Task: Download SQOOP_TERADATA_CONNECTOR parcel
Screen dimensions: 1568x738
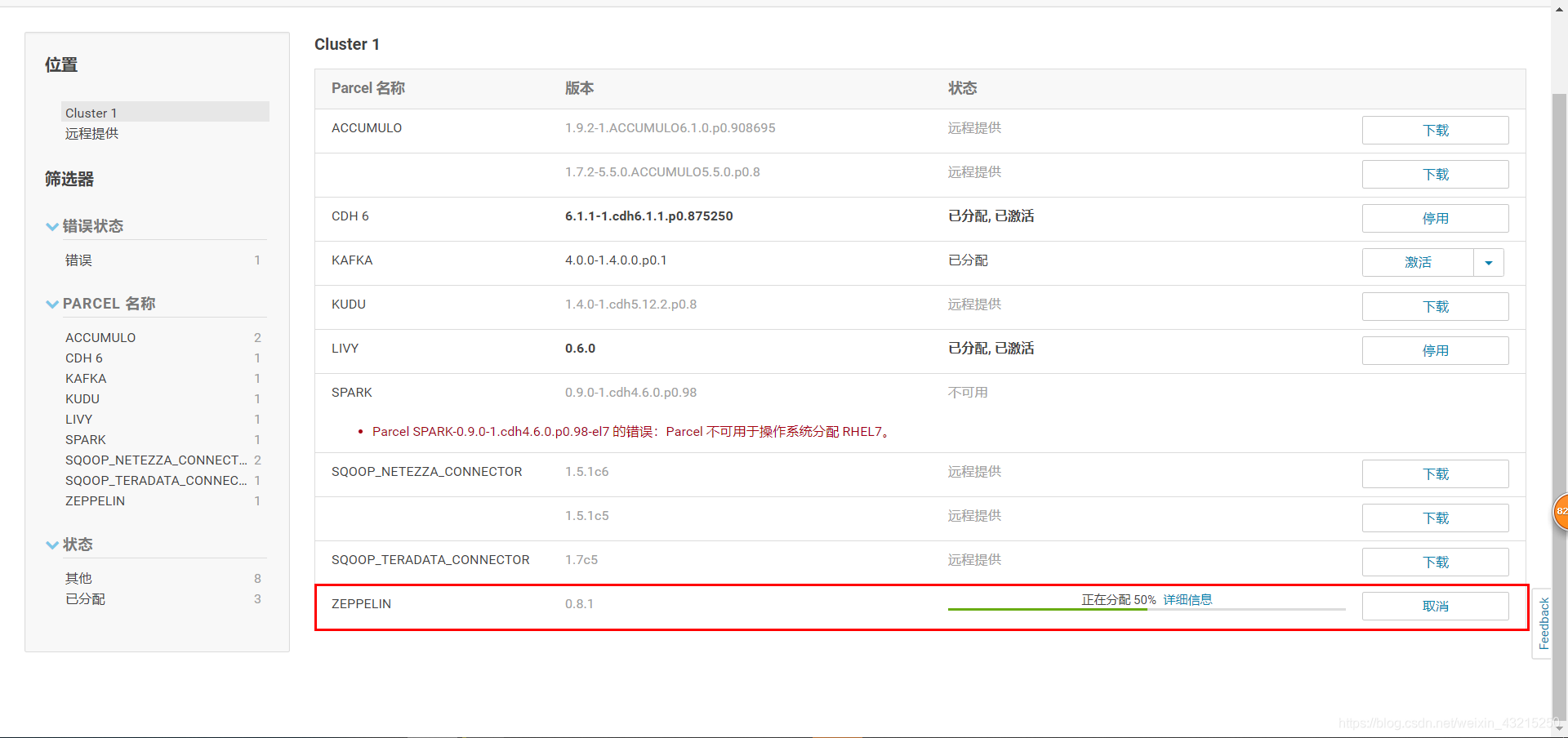Action: [1435, 562]
